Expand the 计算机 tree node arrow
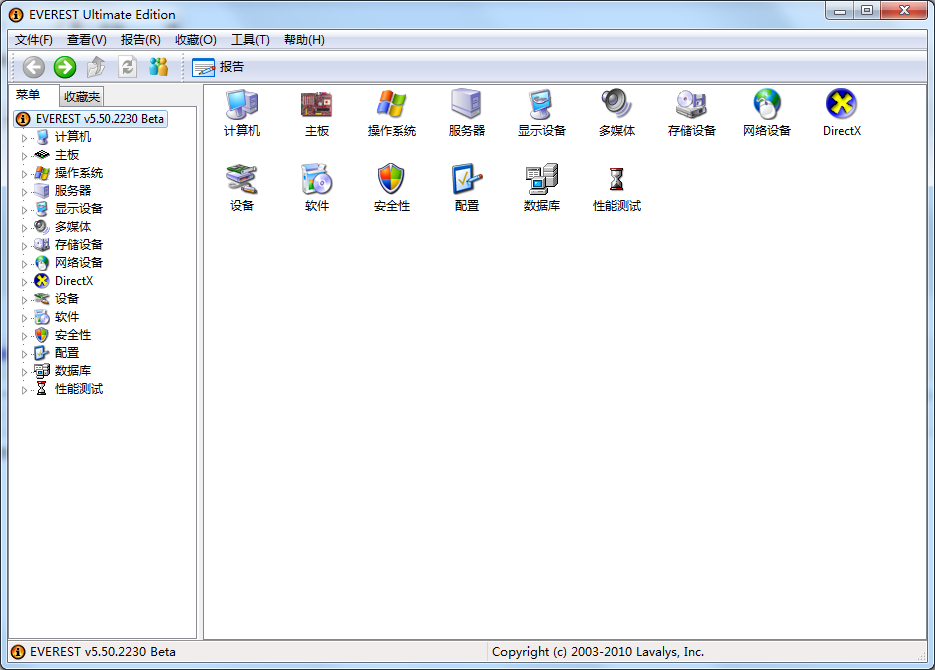Viewport: 935px width, 670px height. [25, 137]
